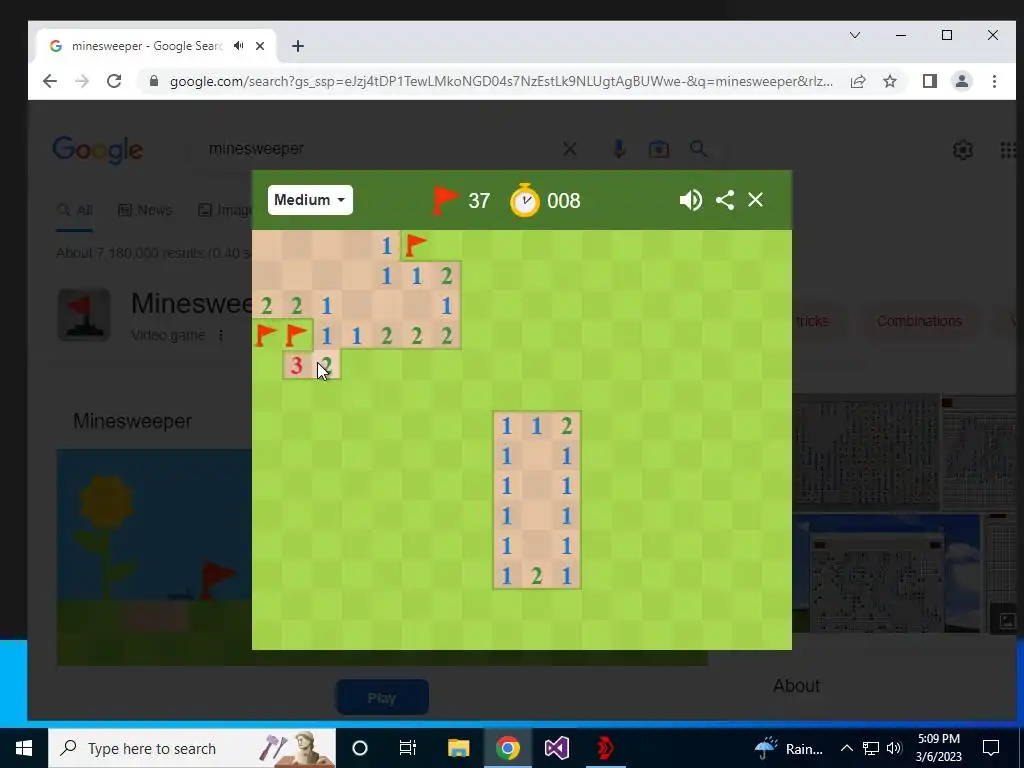The height and width of the screenshot is (768, 1024).
Task: Switch to Chrome in taskbar
Action: 507,748
